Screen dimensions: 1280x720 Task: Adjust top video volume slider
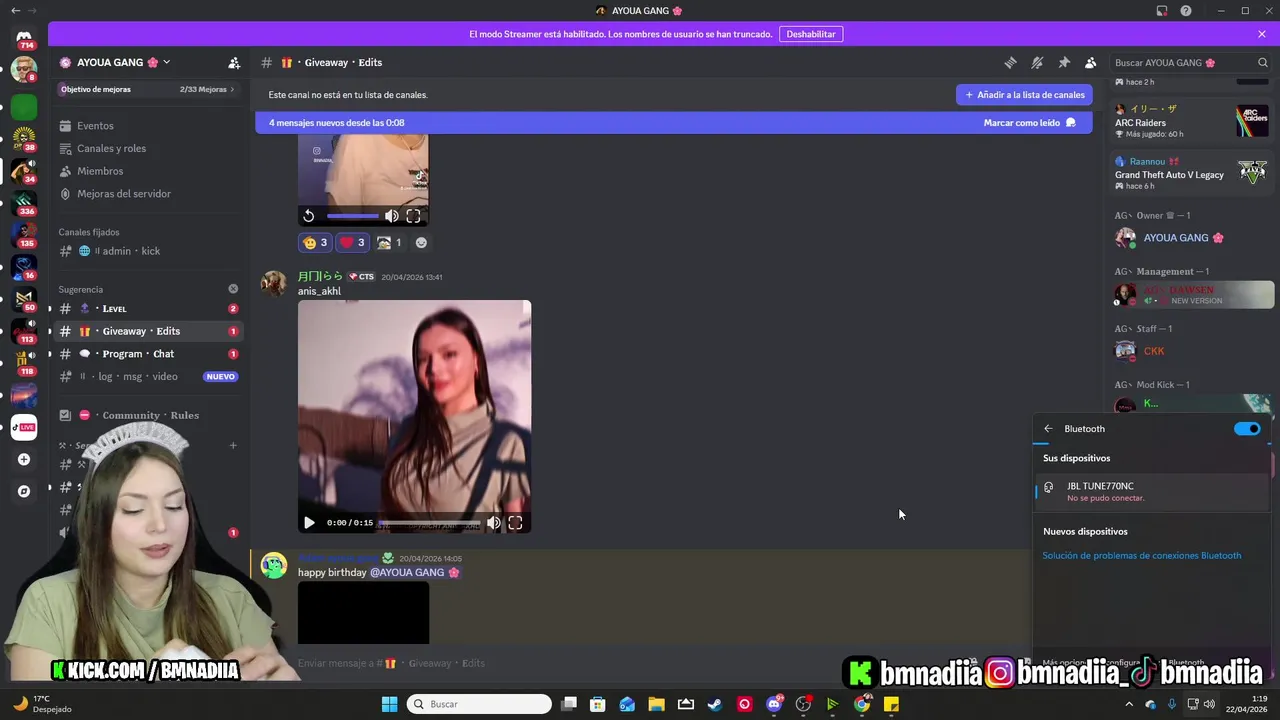pos(353,216)
